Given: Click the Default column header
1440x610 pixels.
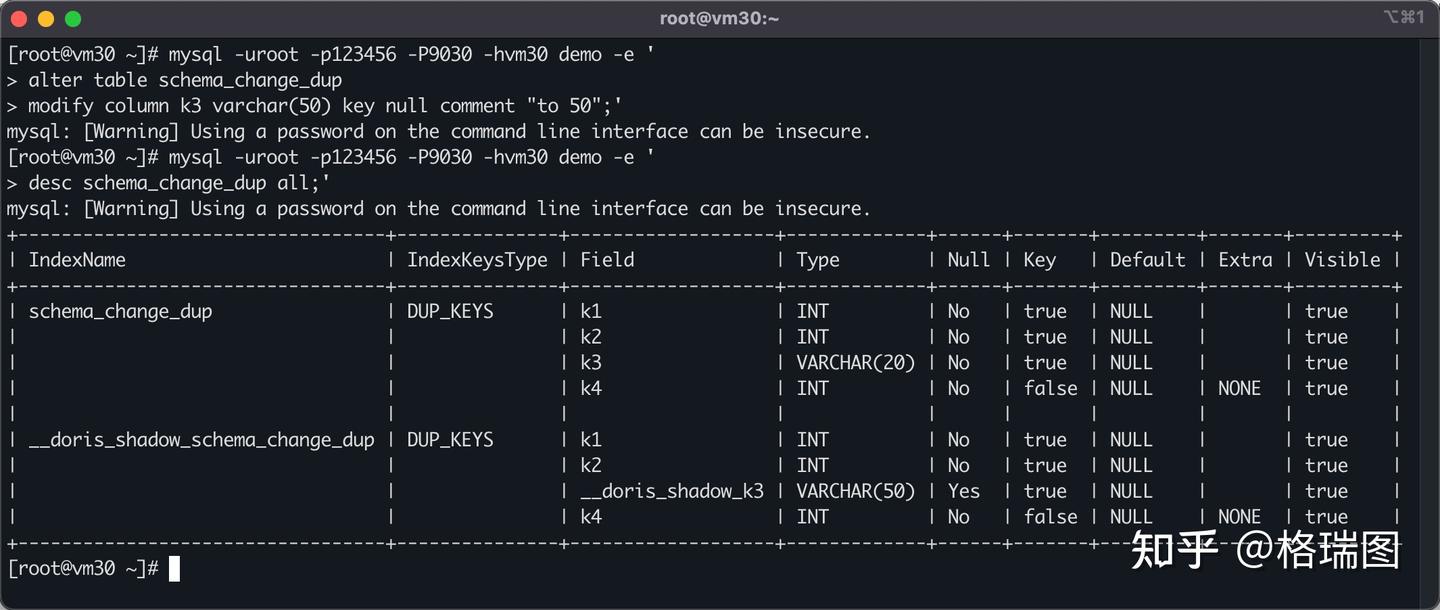Looking at the screenshot, I should 1147,260.
